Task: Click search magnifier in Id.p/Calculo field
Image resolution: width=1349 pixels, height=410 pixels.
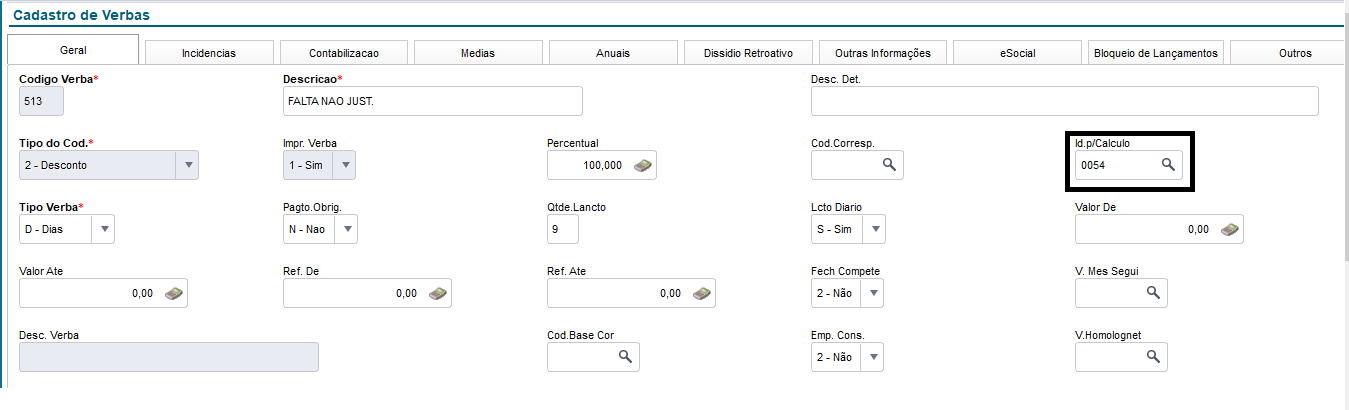Action: click(1168, 165)
